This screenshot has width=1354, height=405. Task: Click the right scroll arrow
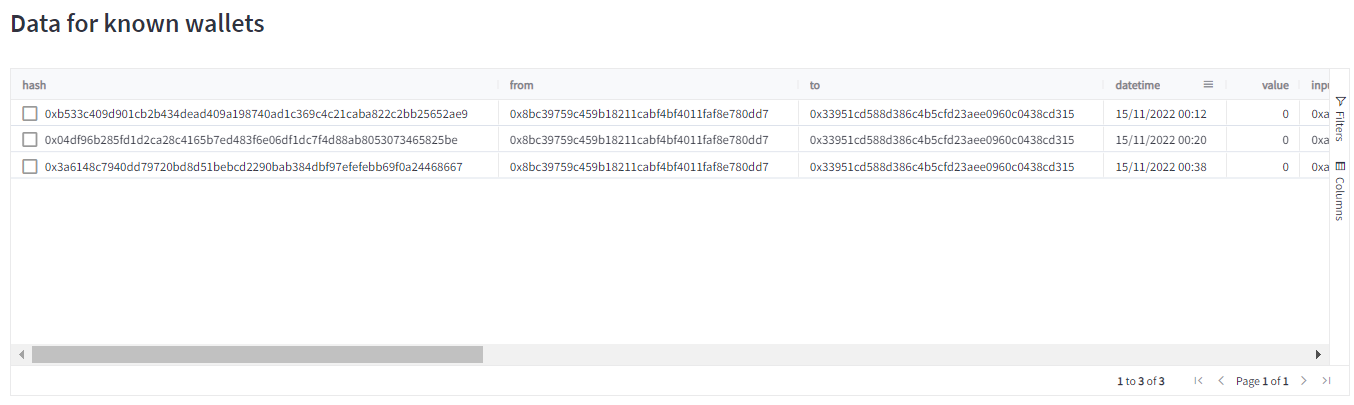click(1319, 355)
